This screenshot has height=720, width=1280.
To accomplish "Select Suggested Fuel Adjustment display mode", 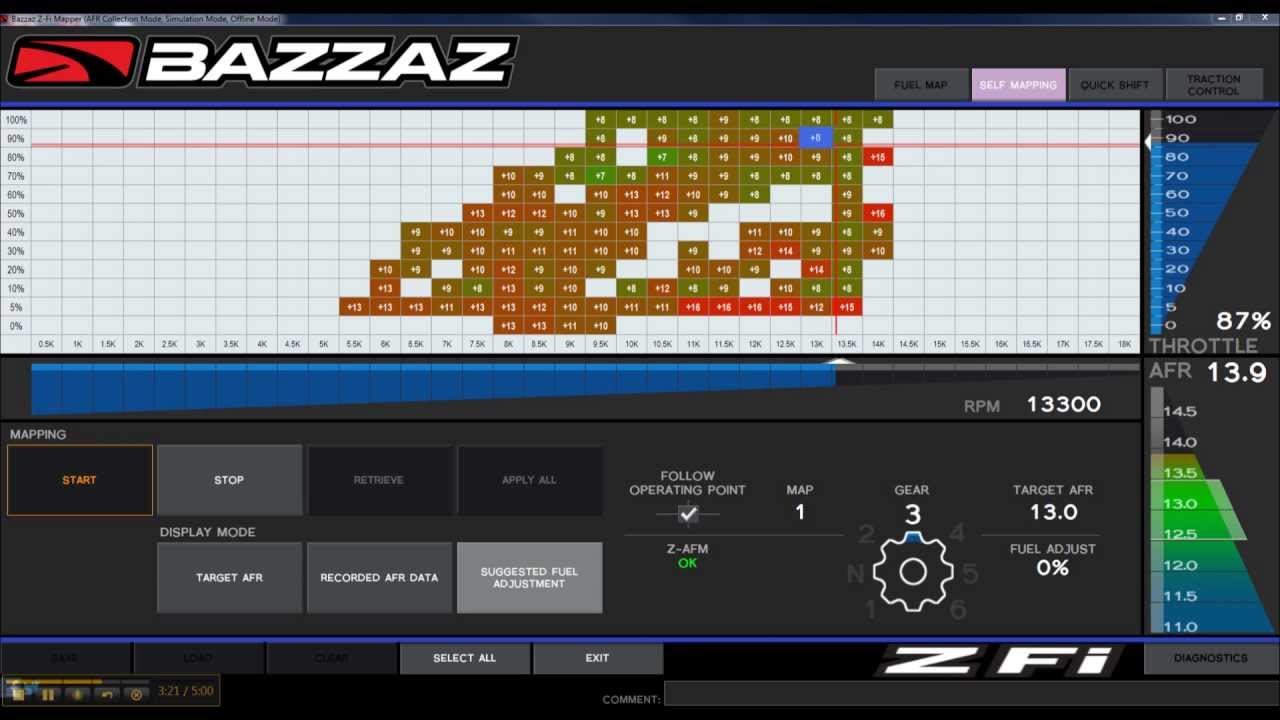I will click(529, 577).
